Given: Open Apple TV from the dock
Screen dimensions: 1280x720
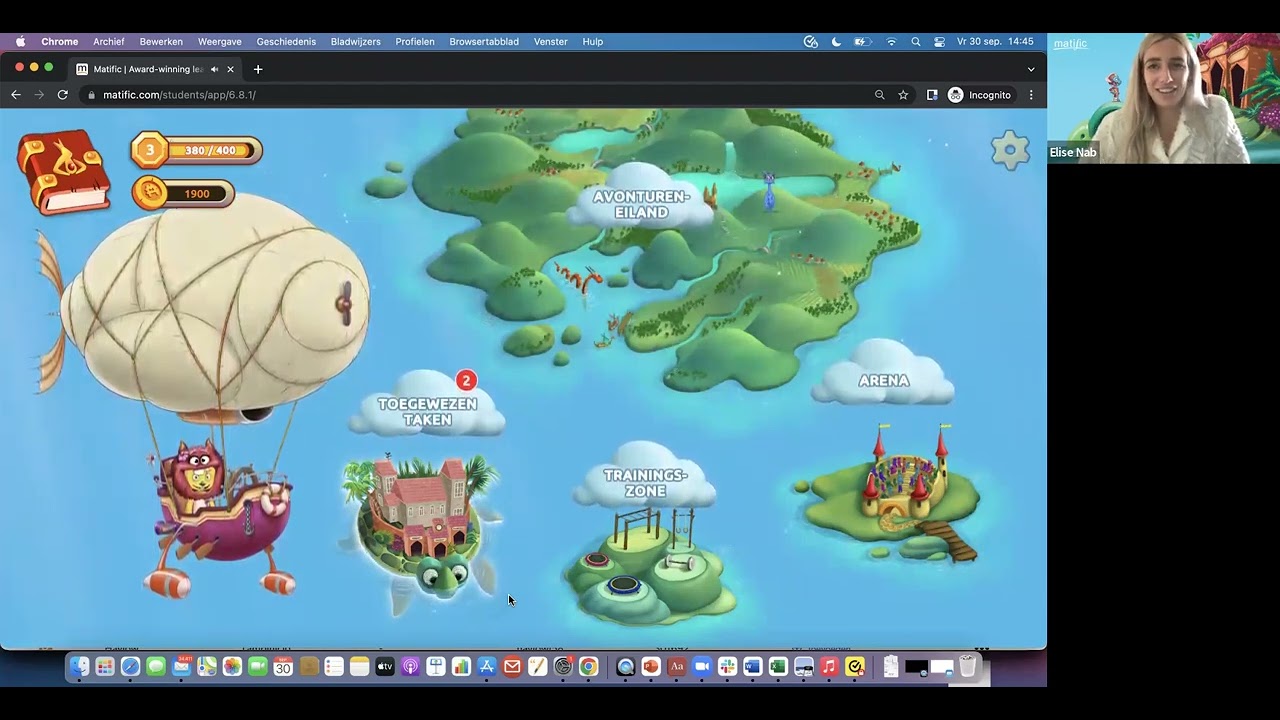Looking at the screenshot, I should click(385, 667).
